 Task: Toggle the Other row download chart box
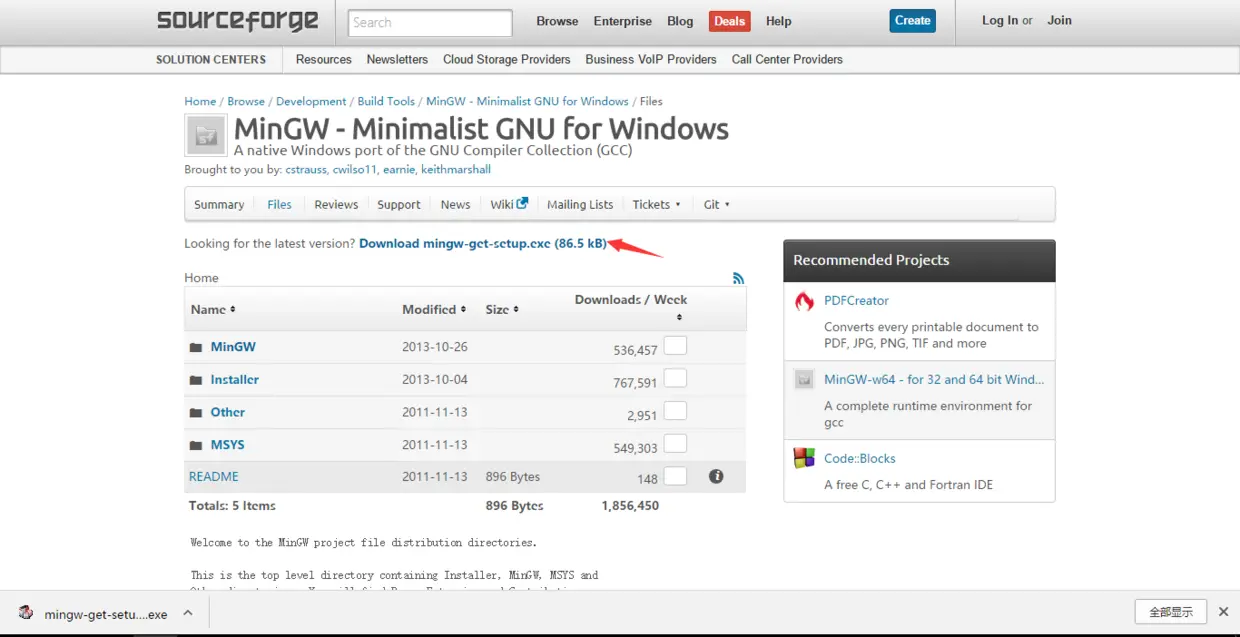click(675, 411)
